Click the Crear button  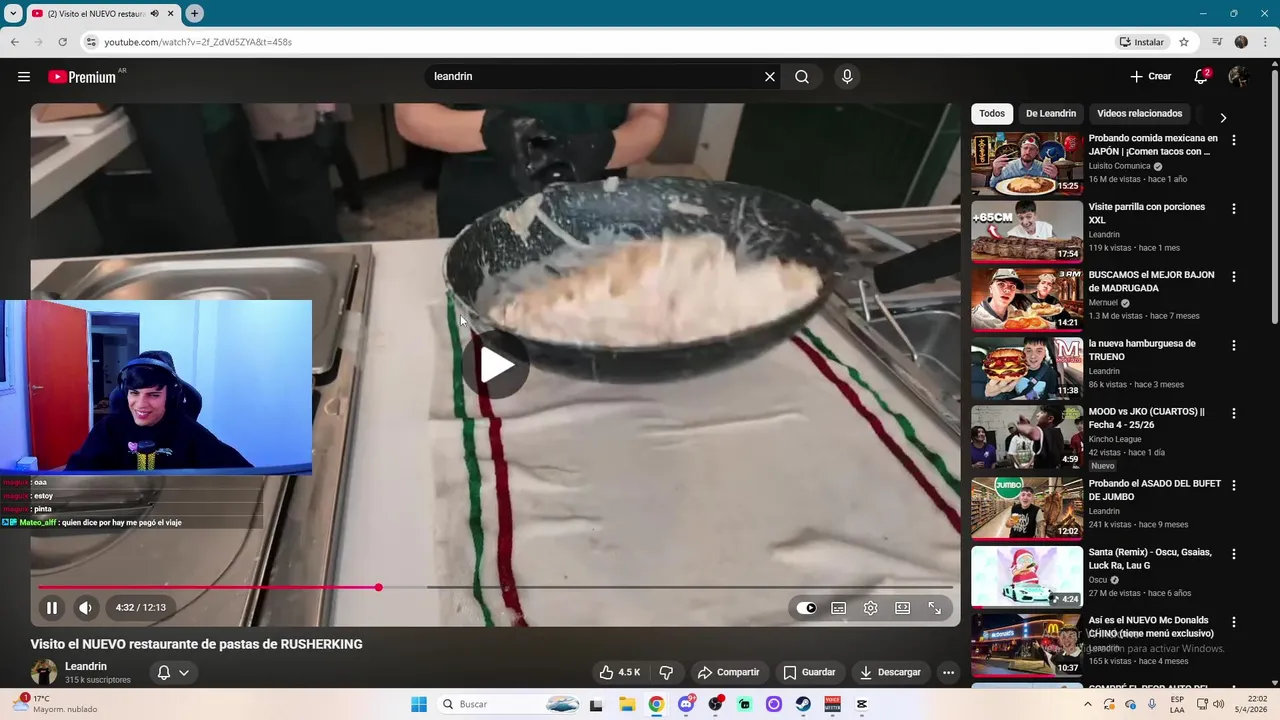1151,76
